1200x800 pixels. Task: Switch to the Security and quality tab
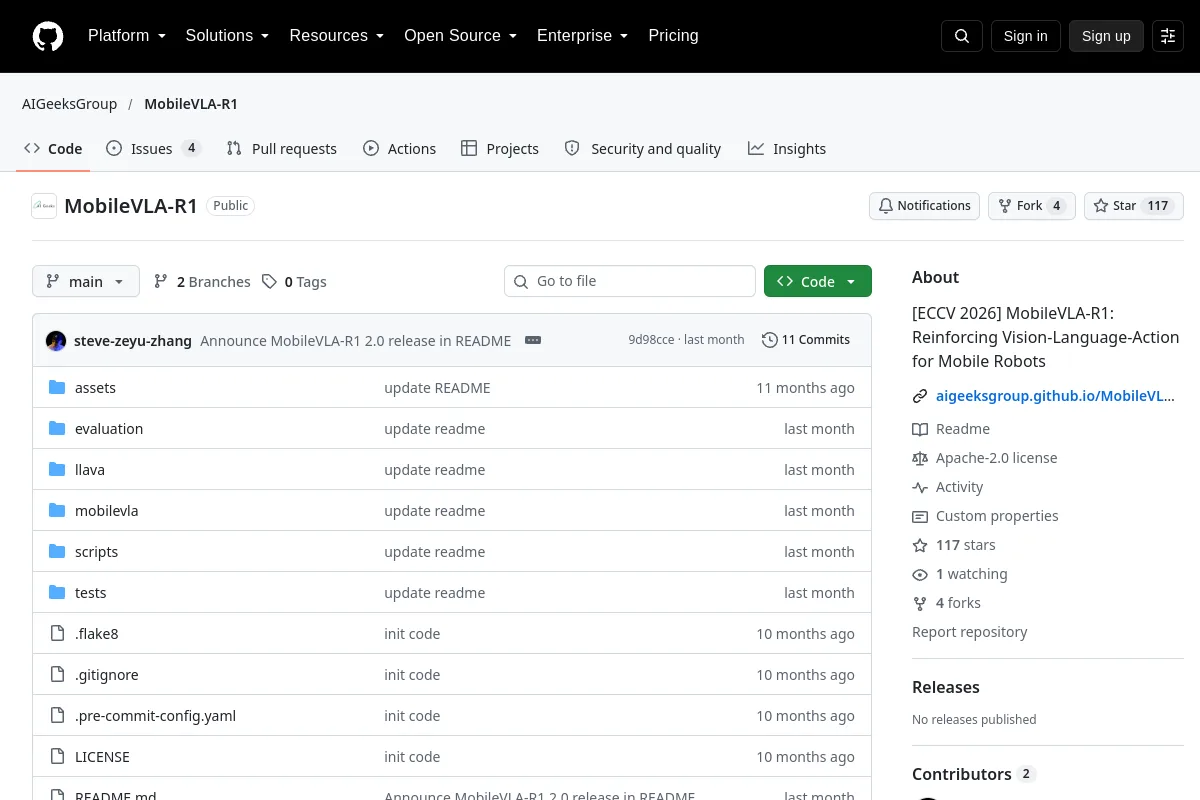[x=643, y=149]
